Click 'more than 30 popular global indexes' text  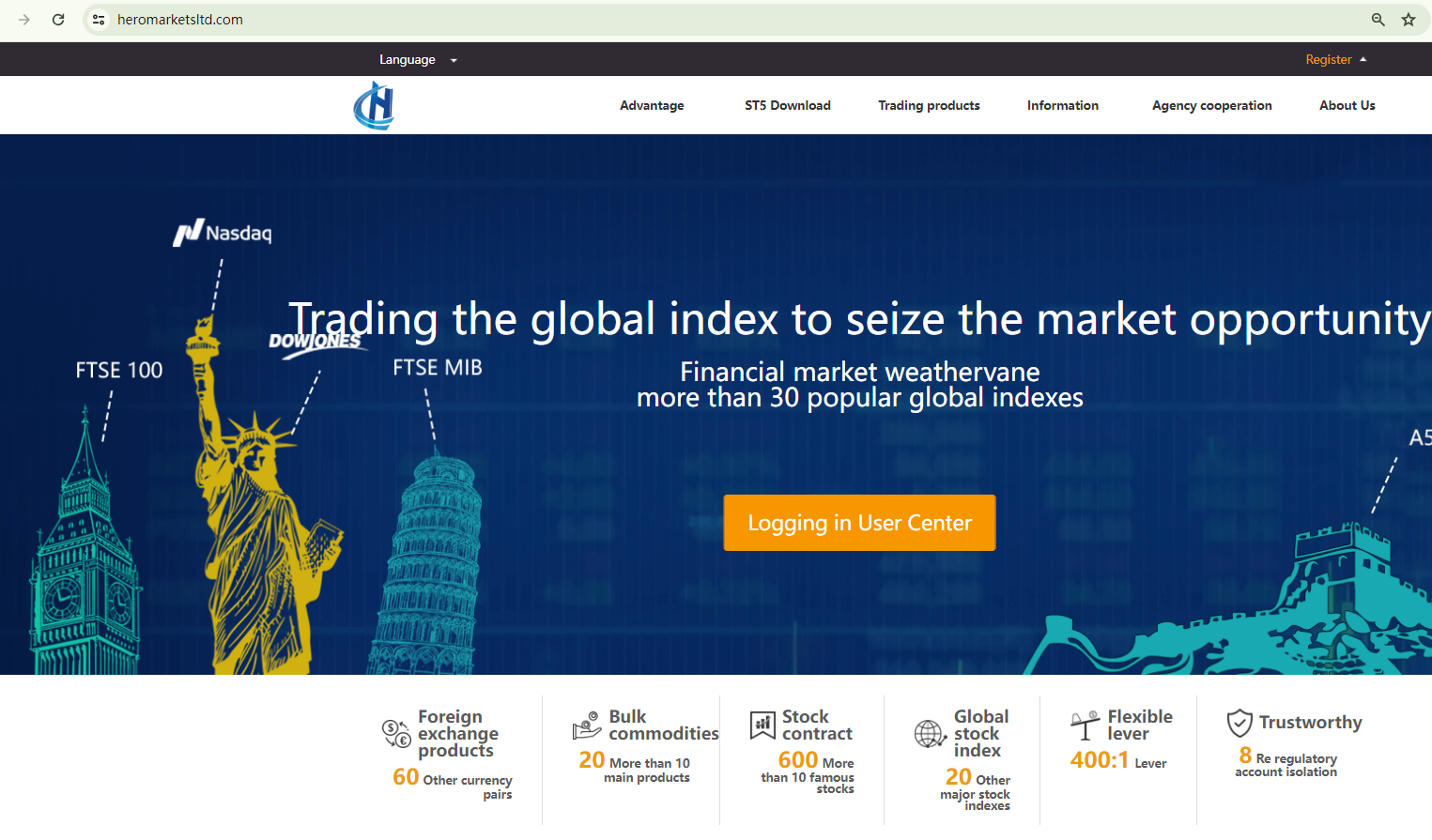(x=860, y=398)
